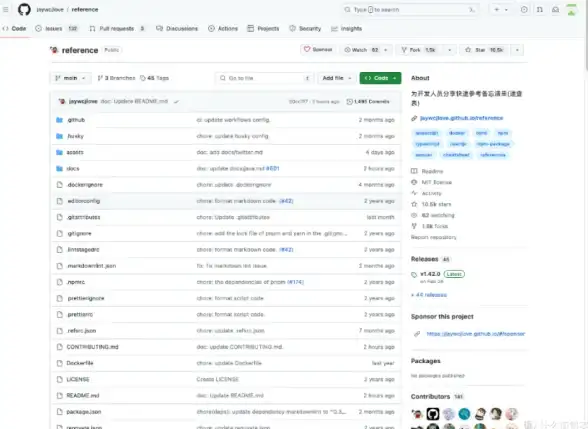This screenshot has height=429, width=588.
Task: Open the issues shortcut icon in header
Action: point(524,9)
